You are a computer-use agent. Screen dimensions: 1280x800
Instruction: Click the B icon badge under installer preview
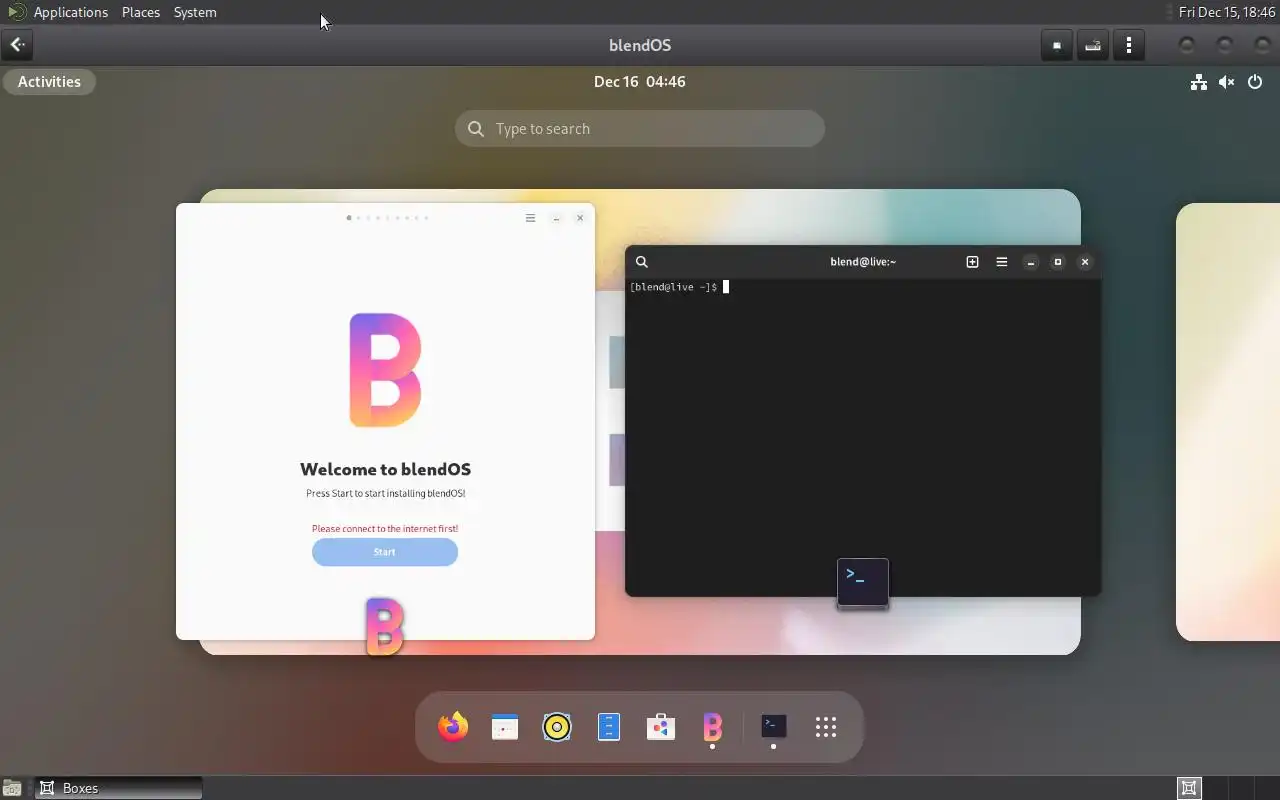[x=385, y=627]
